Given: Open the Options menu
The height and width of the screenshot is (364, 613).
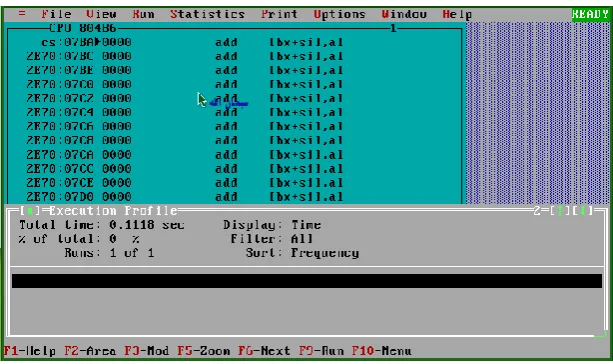Looking at the screenshot, I should pyautogui.click(x=339, y=14).
